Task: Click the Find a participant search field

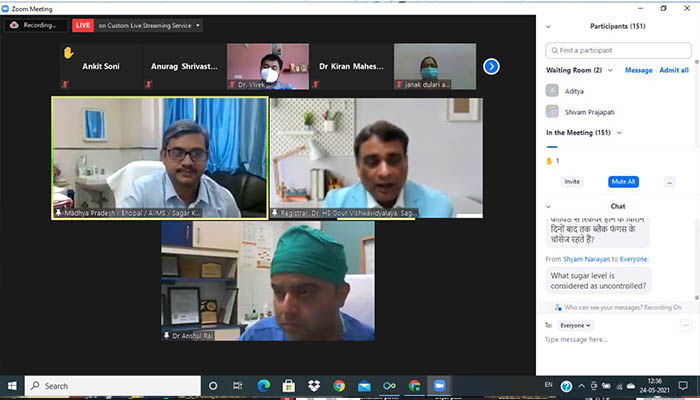Action: [618, 50]
